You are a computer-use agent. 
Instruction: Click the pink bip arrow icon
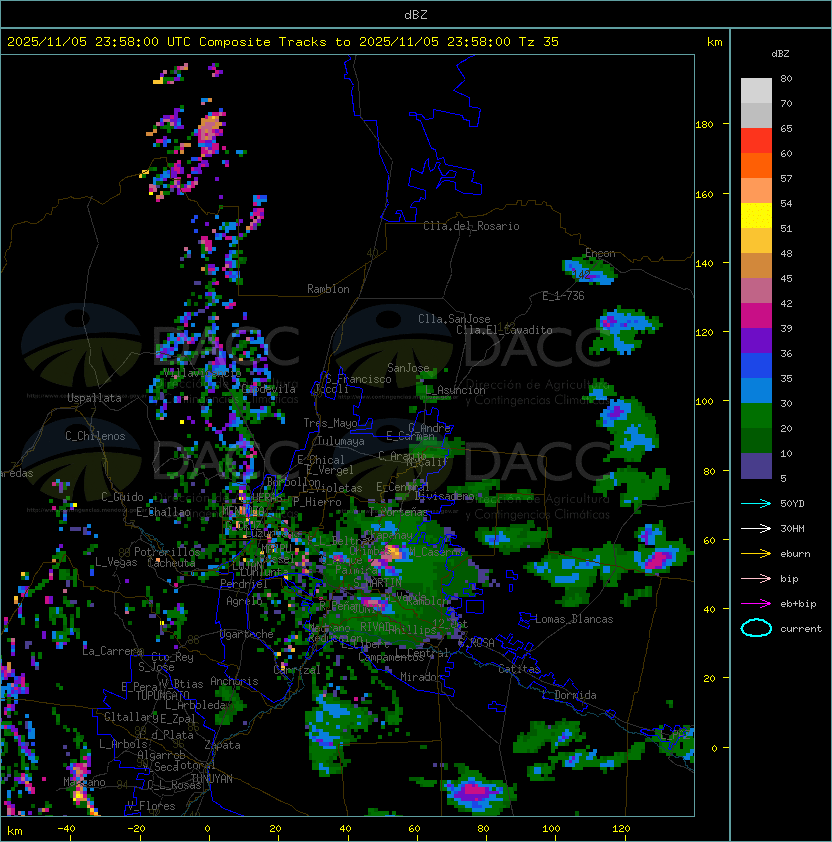[x=756, y=578]
